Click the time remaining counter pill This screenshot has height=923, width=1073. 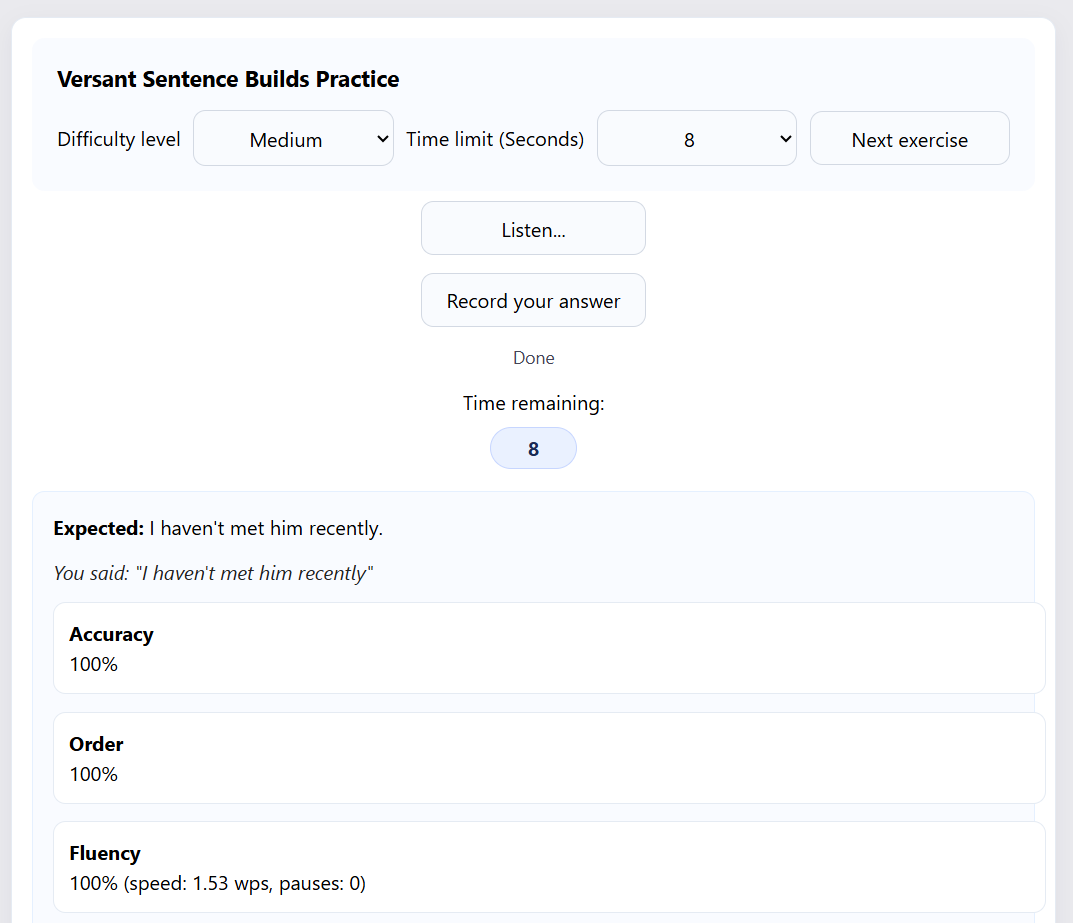tap(533, 448)
